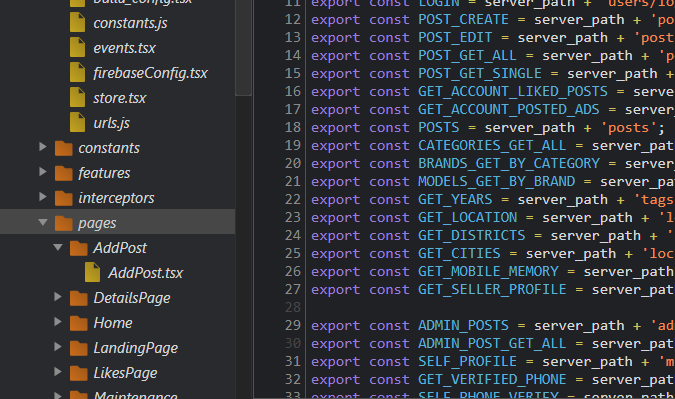
Task: Click the BRANDS_GET_BY_CATEGORY constant name
Action: click(508, 164)
